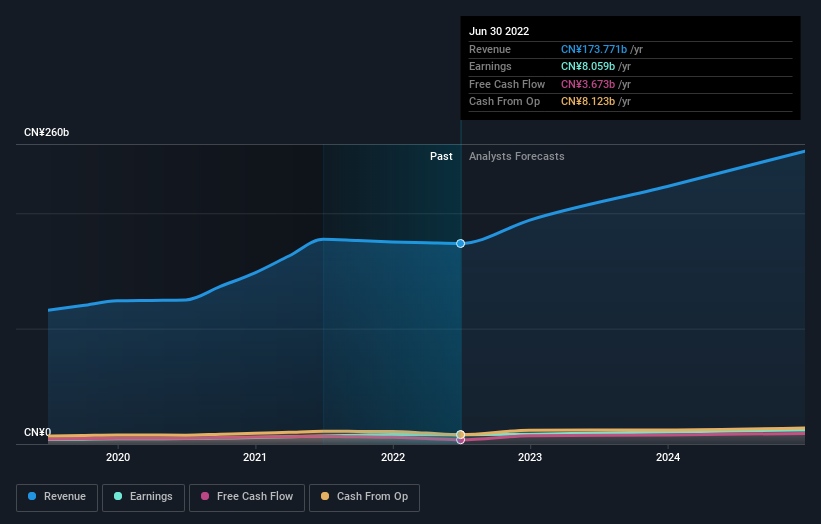This screenshot has width=821, height=524.
Task: Click the 2020 x-axis label
Action: point(118,458)
